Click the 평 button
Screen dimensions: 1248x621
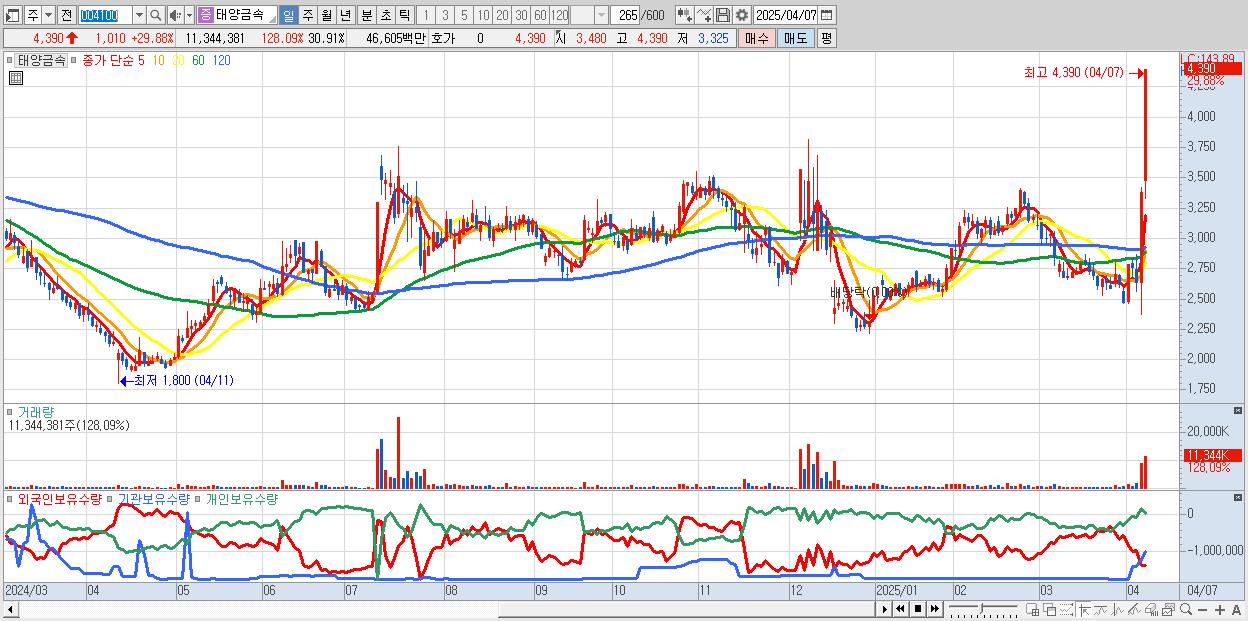pyautogui.click(x=826, y=38)
